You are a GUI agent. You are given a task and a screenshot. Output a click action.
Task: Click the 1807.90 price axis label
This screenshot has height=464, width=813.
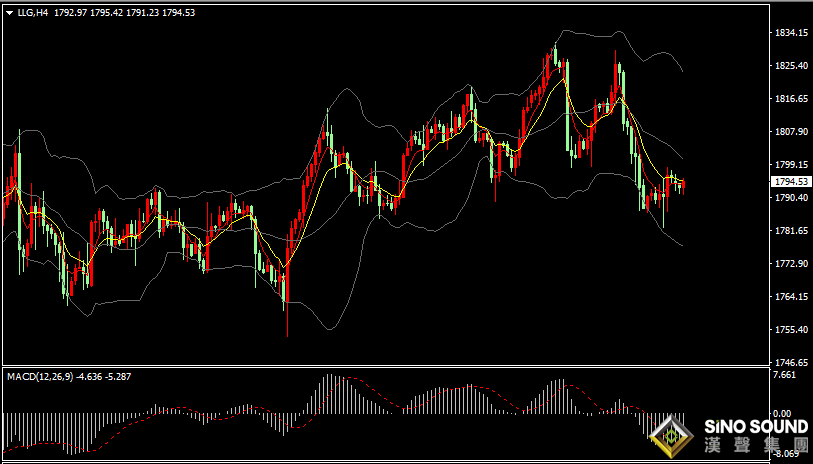(791, 132)
